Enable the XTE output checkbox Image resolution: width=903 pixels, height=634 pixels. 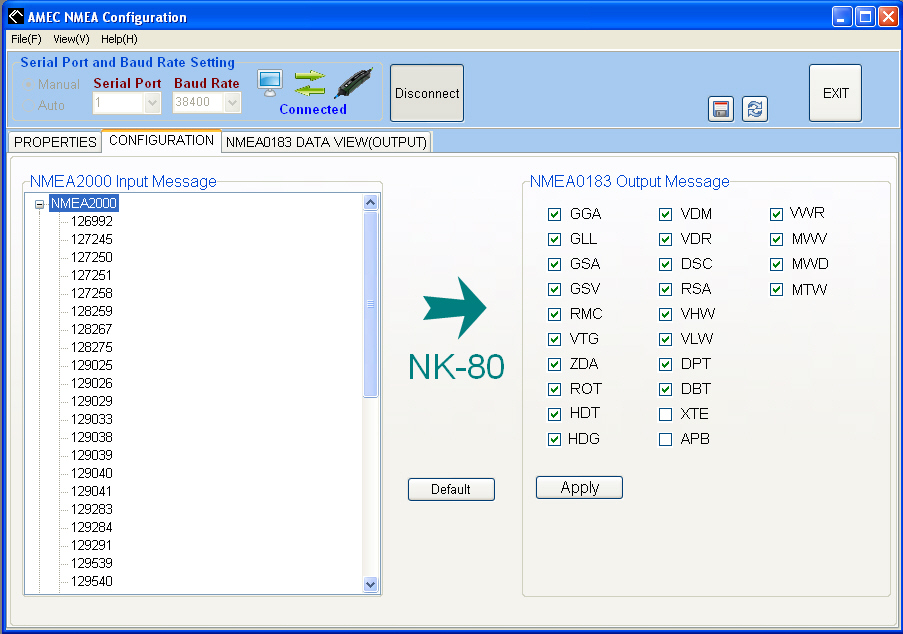665,414
